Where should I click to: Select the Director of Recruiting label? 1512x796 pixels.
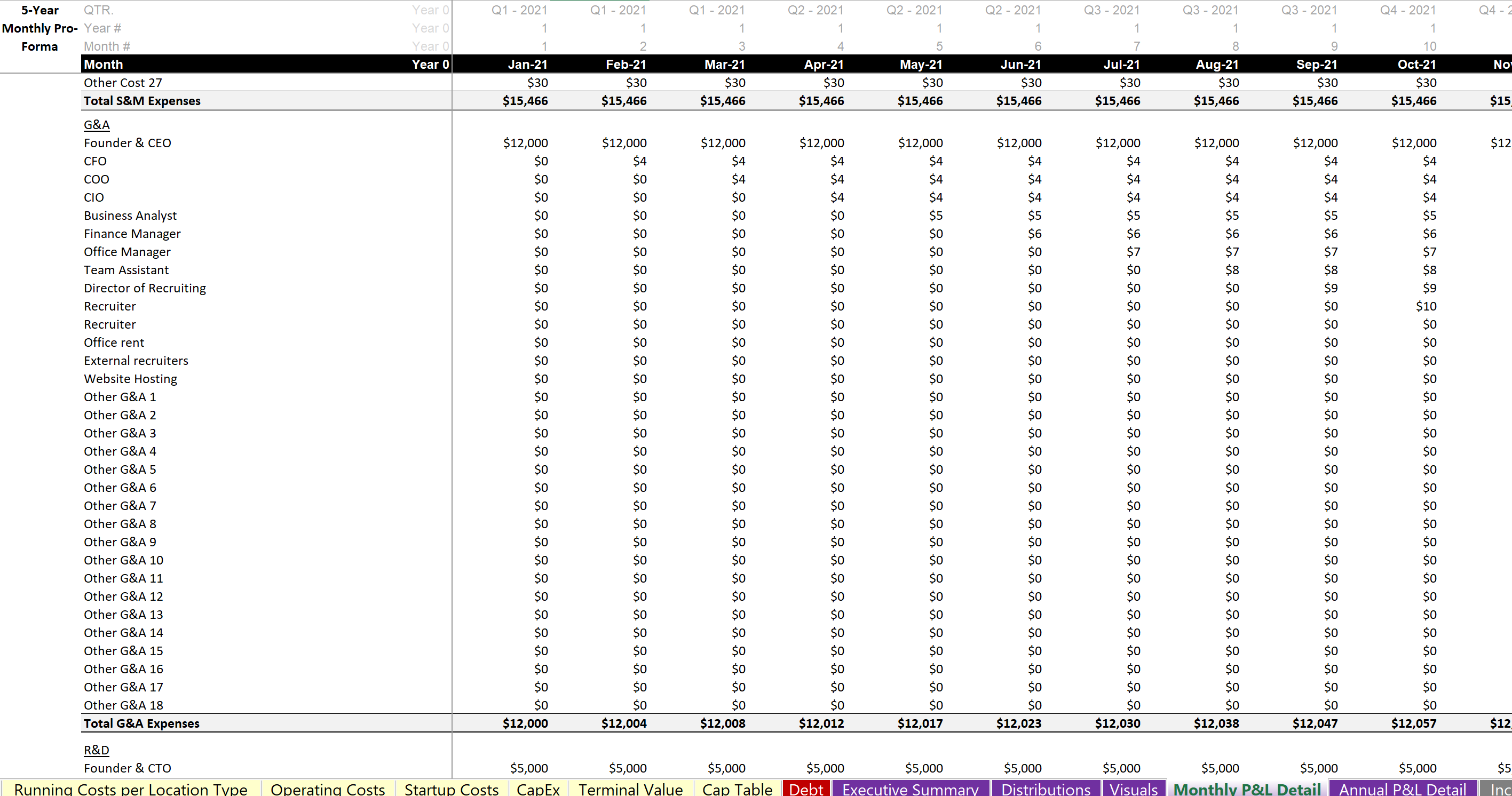coord(145,289)
